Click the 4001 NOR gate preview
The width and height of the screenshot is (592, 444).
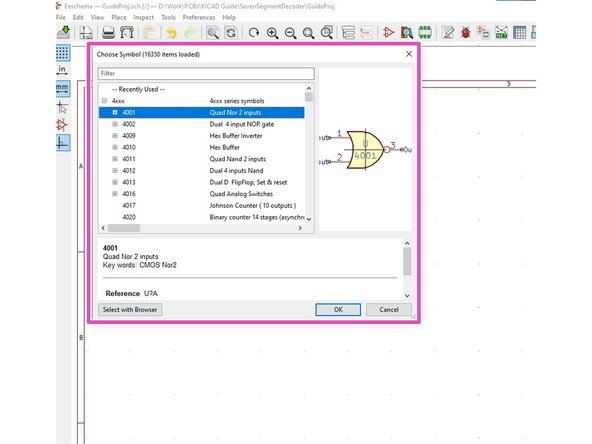pyautogui.click(x=365, y=150)
